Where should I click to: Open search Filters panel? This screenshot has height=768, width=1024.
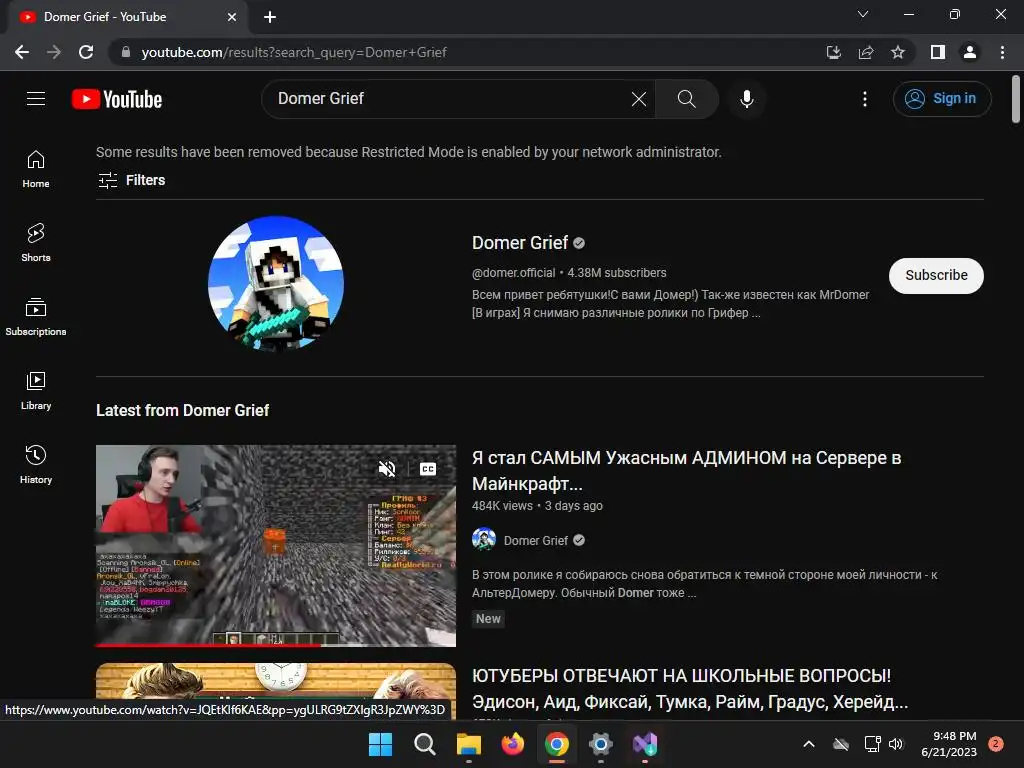pyautogui.click(x=131, y=180)
